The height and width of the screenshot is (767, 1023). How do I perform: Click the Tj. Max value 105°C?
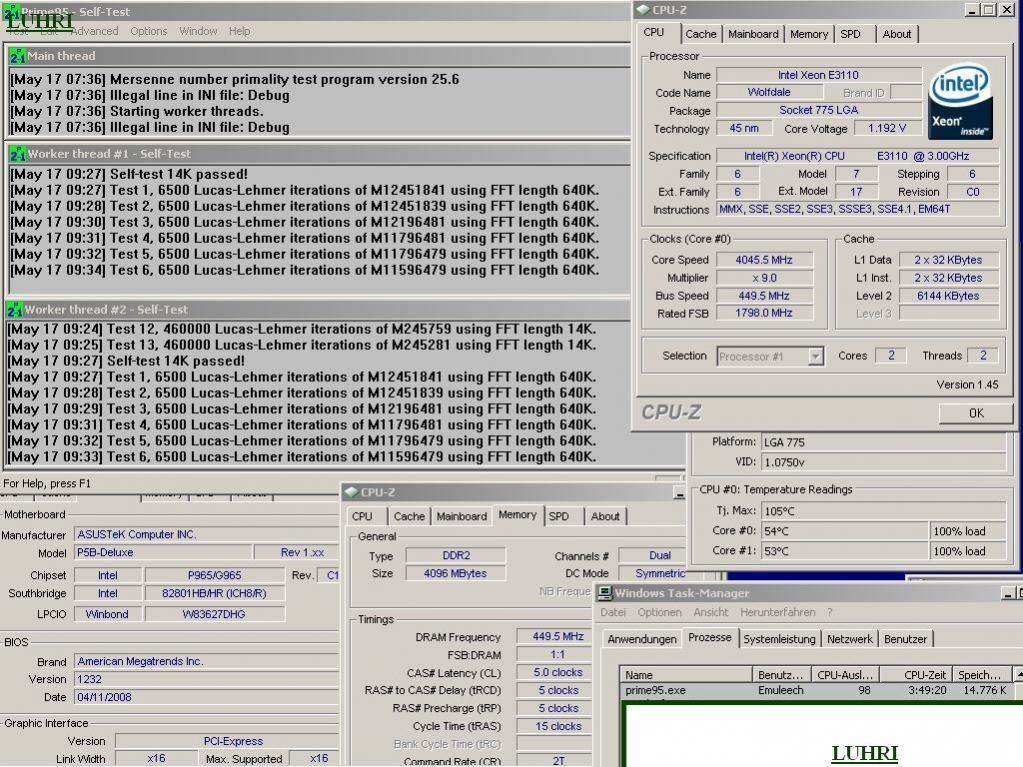883,511
